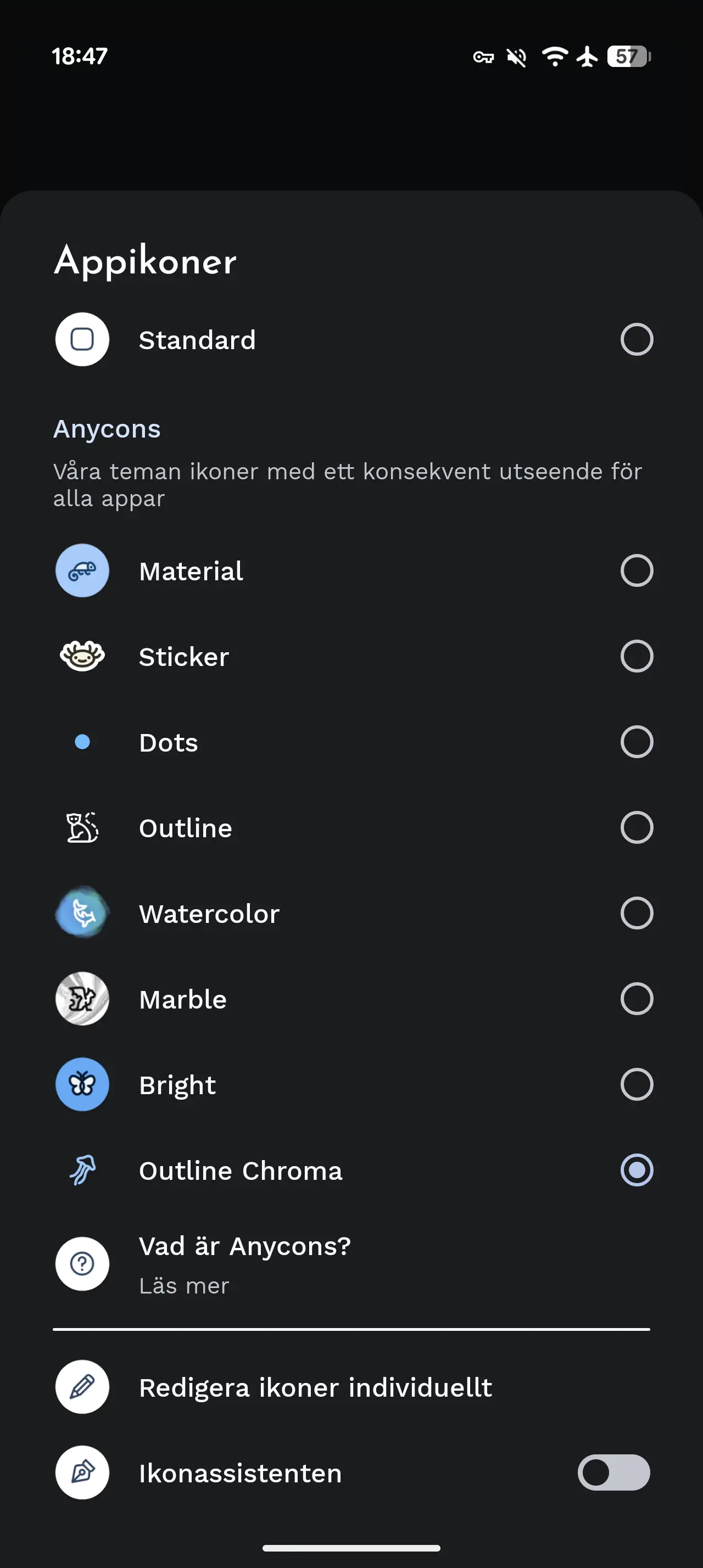
Task: Tap the pencil edit icon
Action: pyautogui.click(x=82, y=1387)
